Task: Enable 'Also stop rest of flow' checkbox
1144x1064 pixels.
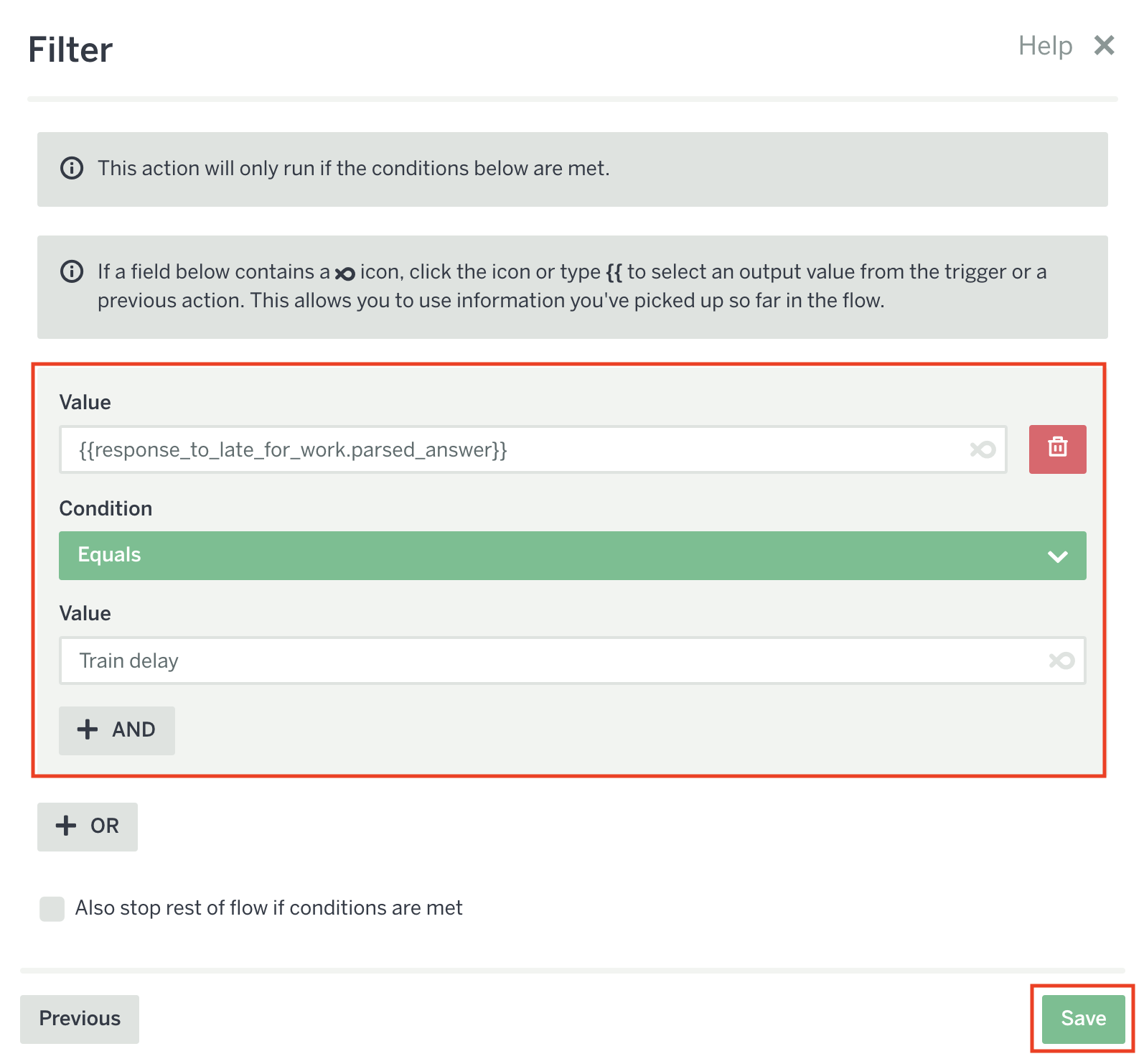Action: tap(52, 908)
